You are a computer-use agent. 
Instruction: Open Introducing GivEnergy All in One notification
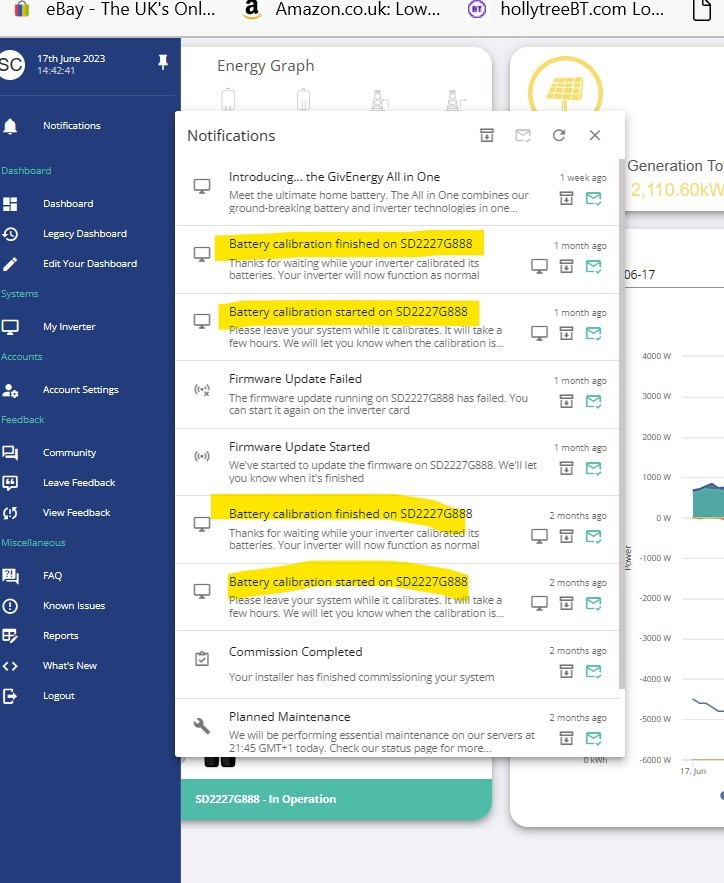pos(334,177)
